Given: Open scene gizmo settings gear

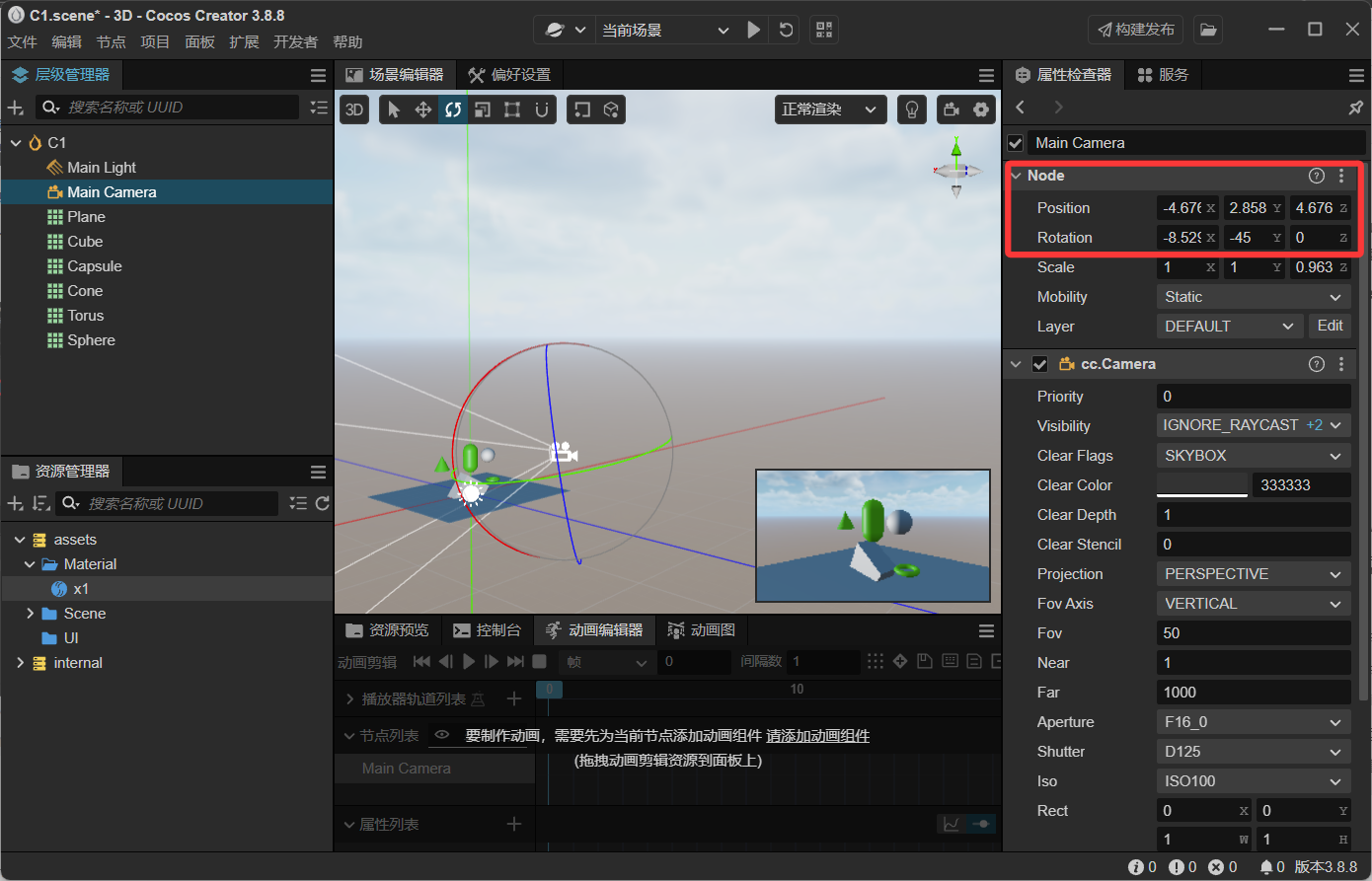Looking at the screenshot, I should pos(981,110).
